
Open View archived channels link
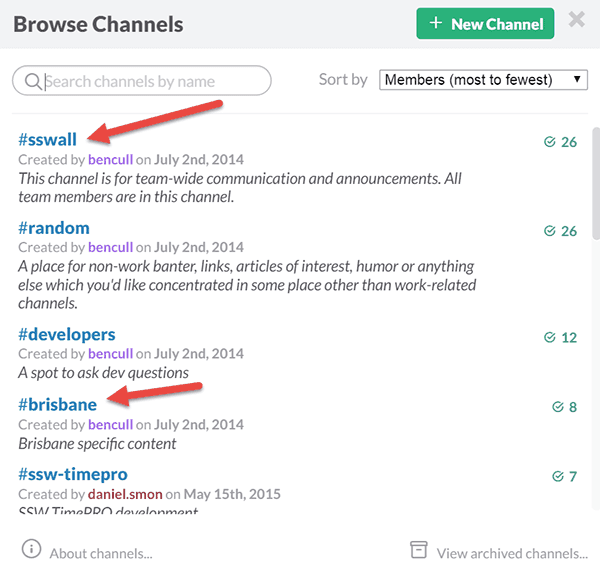click(x=512, y=552)
